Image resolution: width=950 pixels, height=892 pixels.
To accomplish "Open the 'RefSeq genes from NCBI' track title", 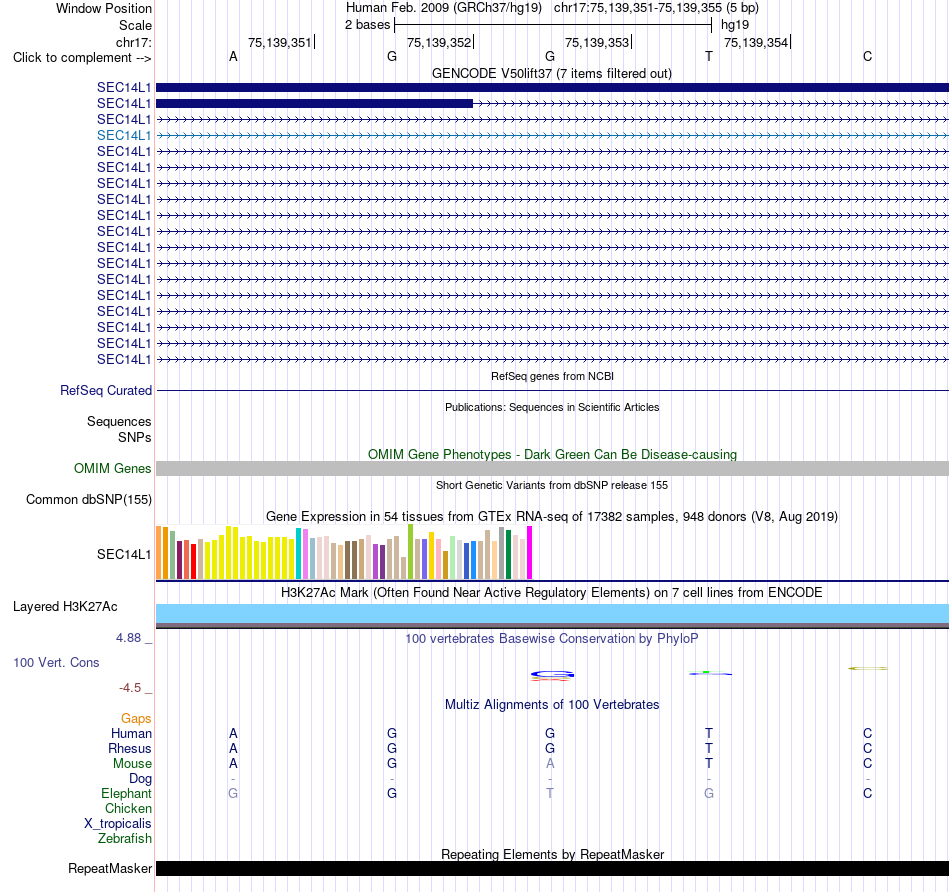I will click(x=552, y=376).
